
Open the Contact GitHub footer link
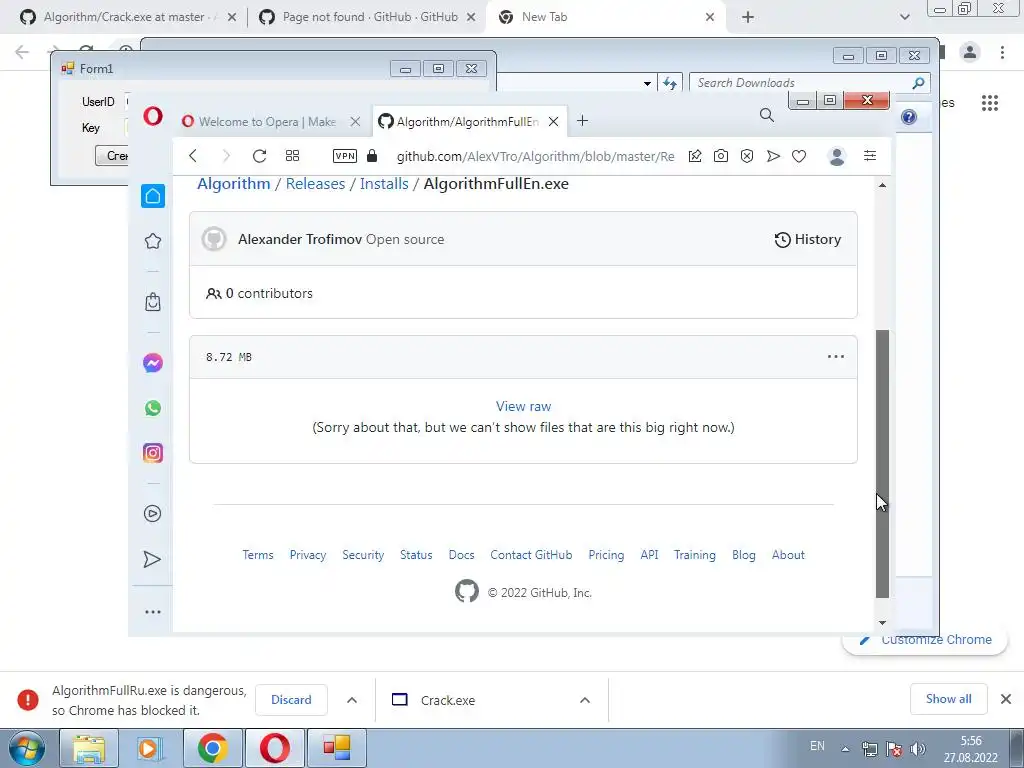click(531, 555)
